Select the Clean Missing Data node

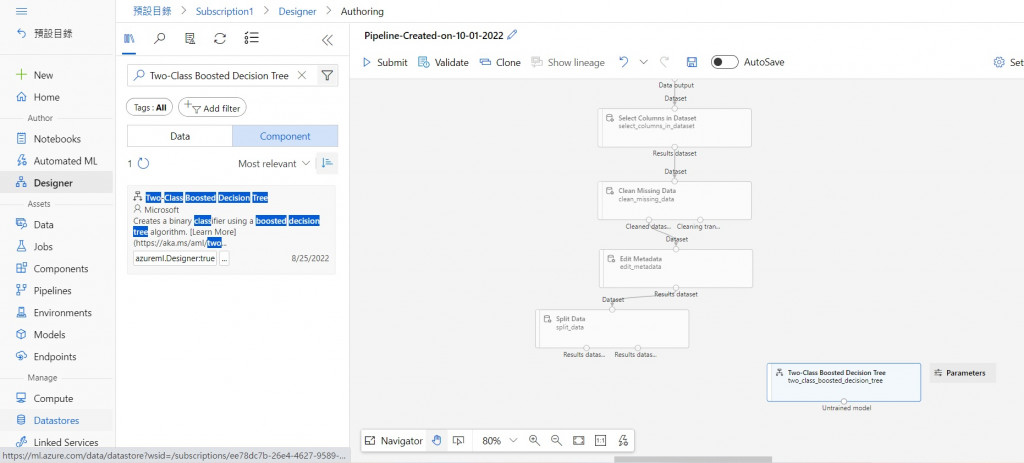(675, 200)
